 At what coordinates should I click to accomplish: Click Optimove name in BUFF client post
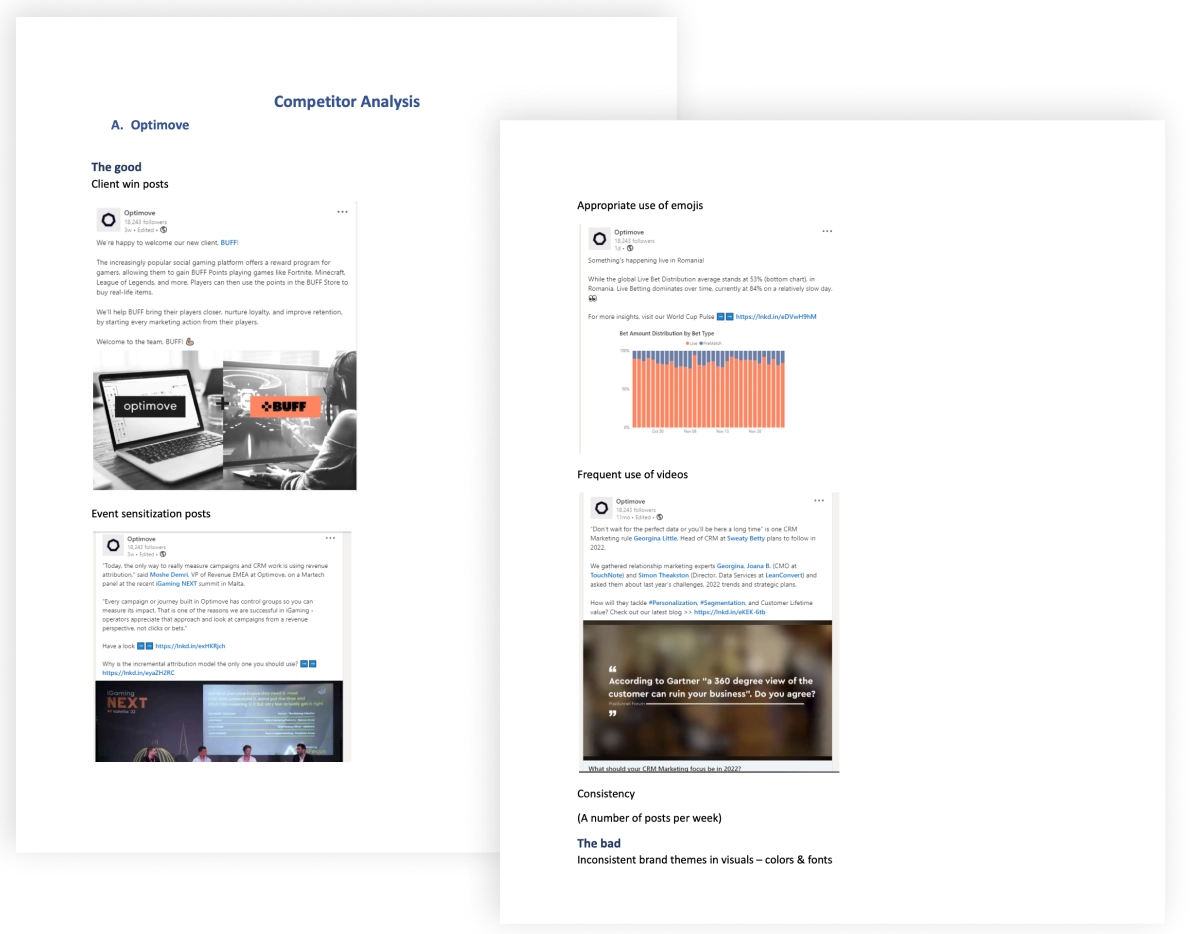point(140,213)
